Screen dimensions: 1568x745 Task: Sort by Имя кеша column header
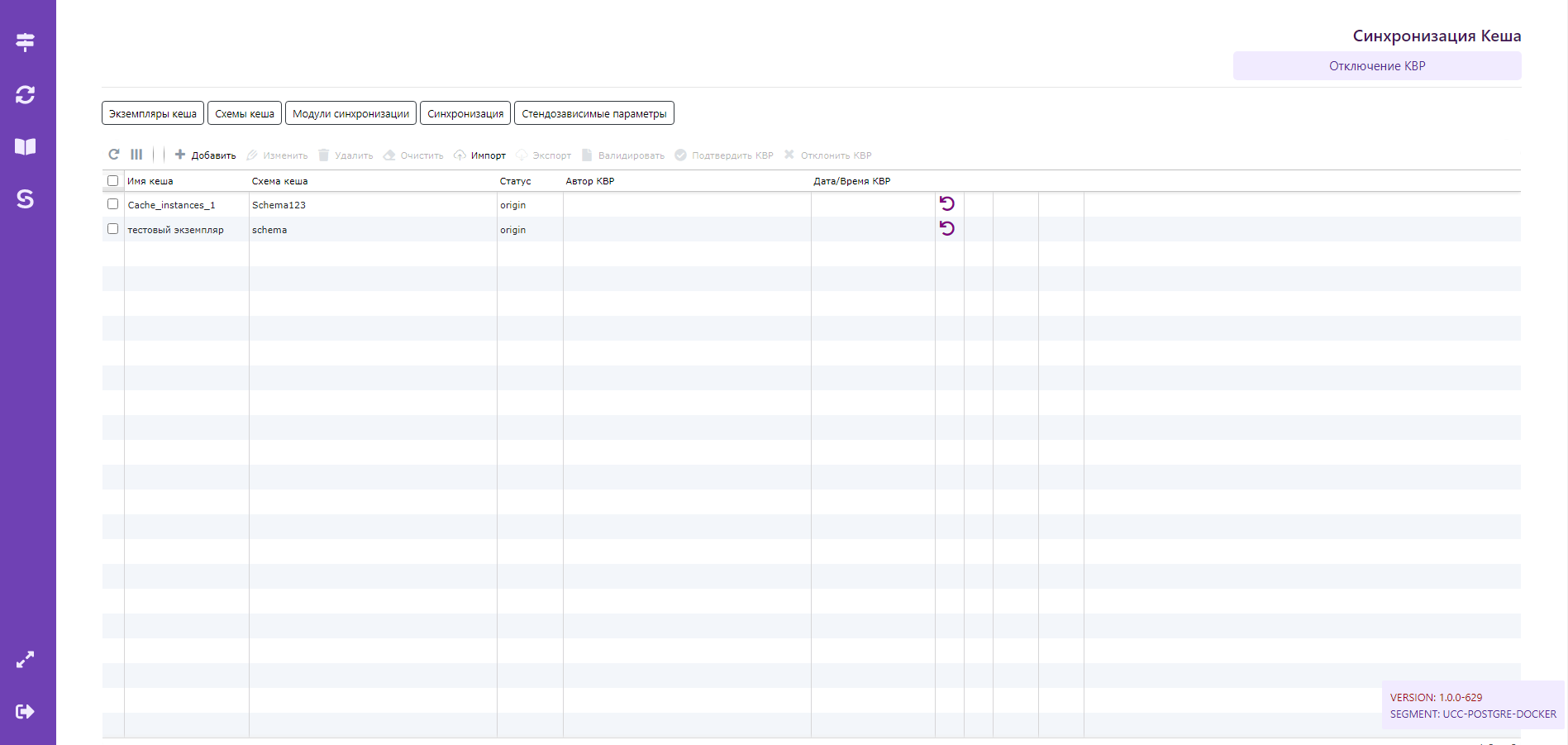click(150, 181)
